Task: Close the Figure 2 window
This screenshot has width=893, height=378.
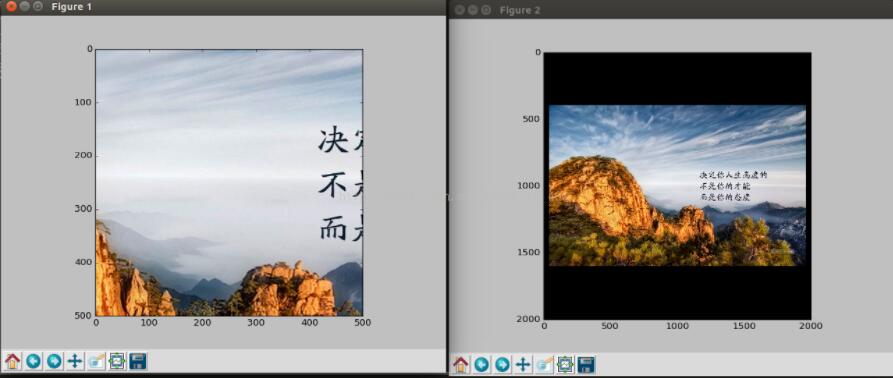Action: [460, 10]
